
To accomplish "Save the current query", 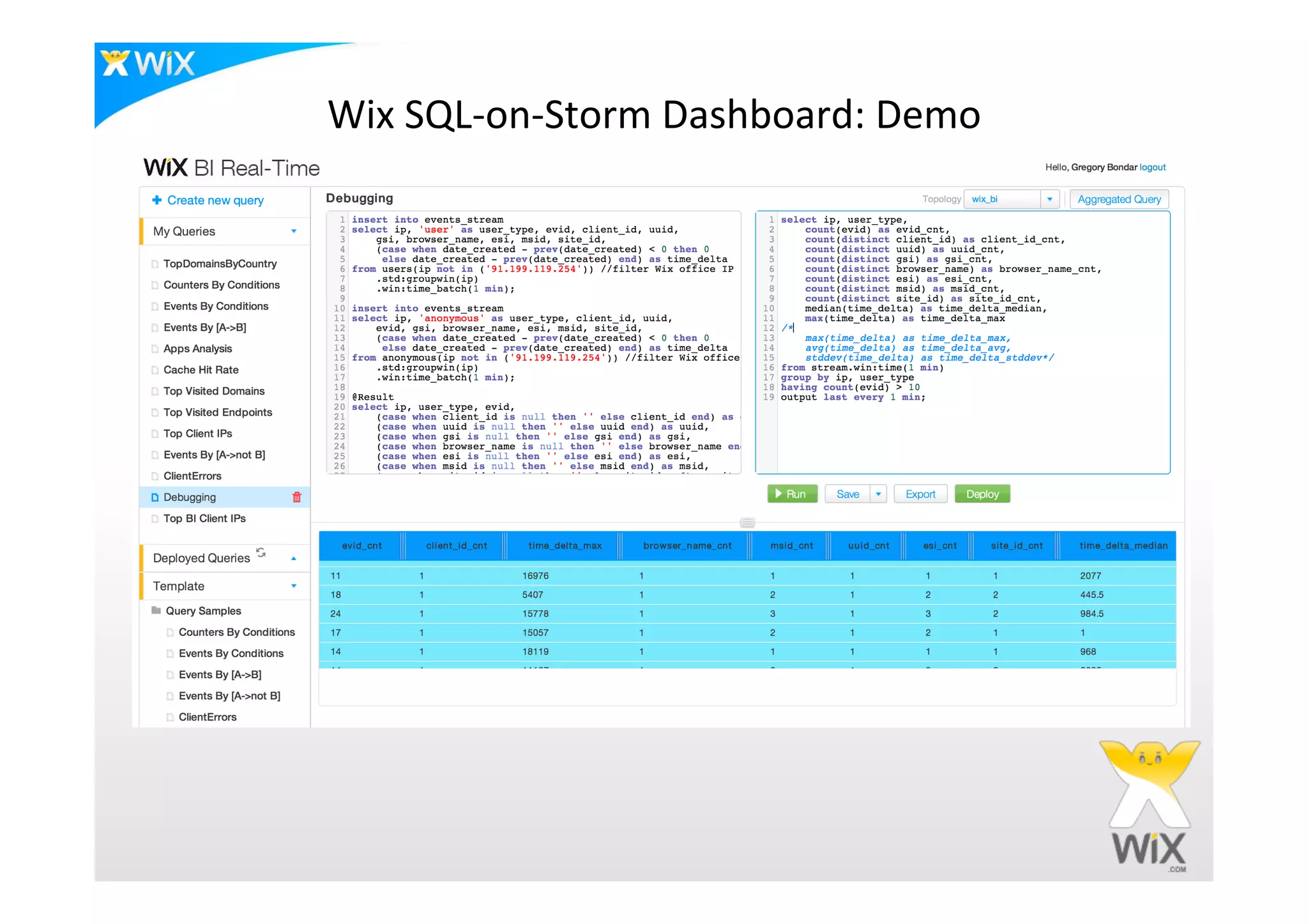I will (x=848, y=494).
